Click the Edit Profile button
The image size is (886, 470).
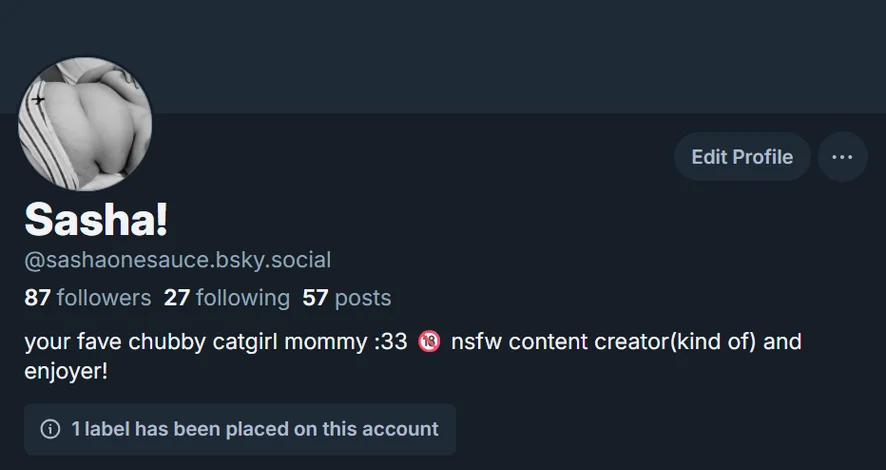(x=741, y=157)
